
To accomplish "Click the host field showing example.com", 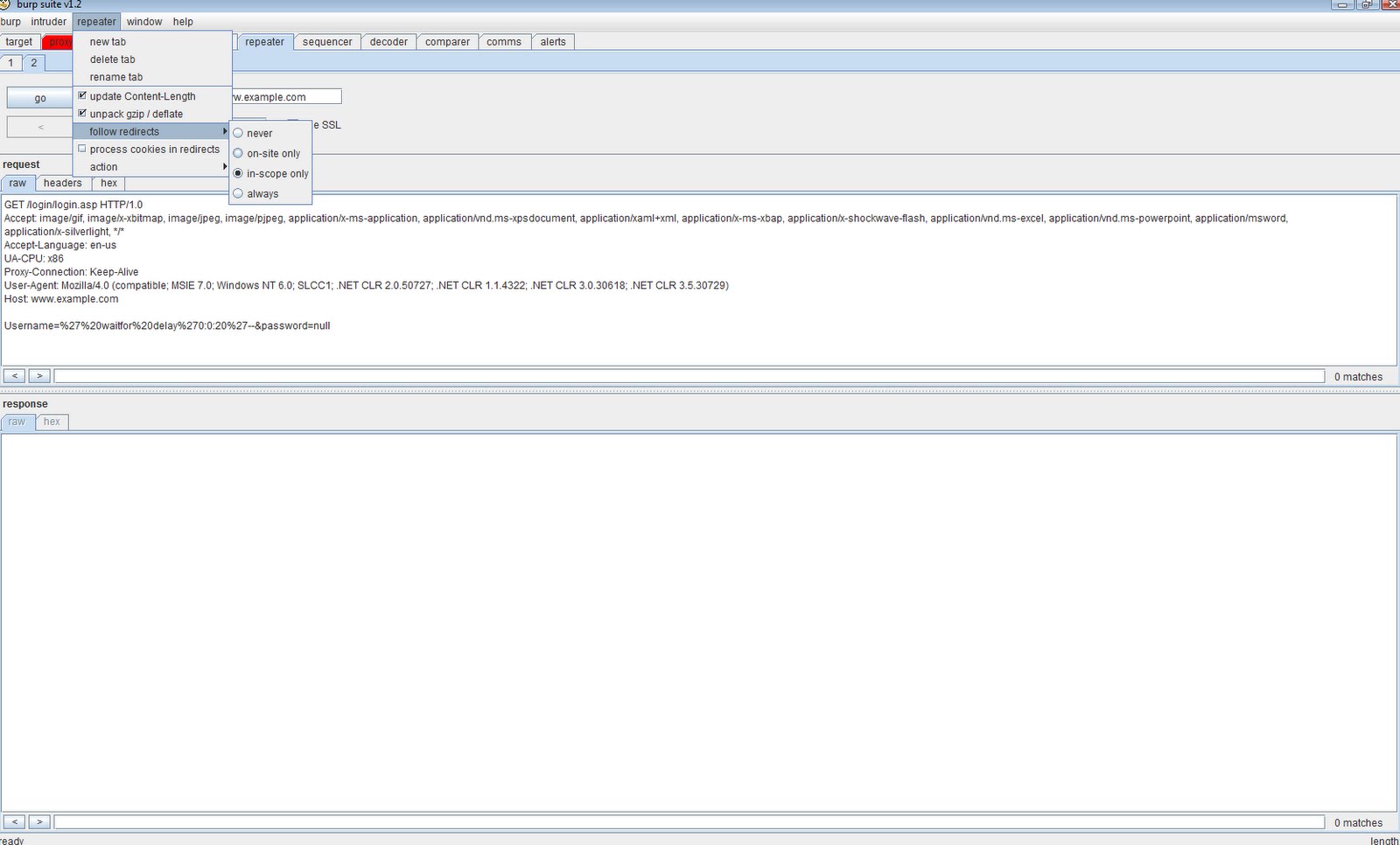I will click(286, 96).
